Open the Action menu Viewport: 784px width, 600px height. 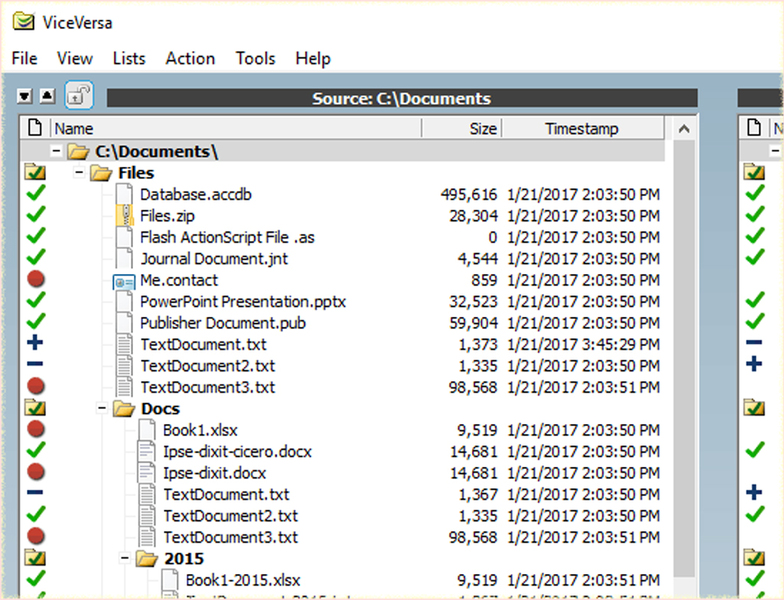click(190, 58)
